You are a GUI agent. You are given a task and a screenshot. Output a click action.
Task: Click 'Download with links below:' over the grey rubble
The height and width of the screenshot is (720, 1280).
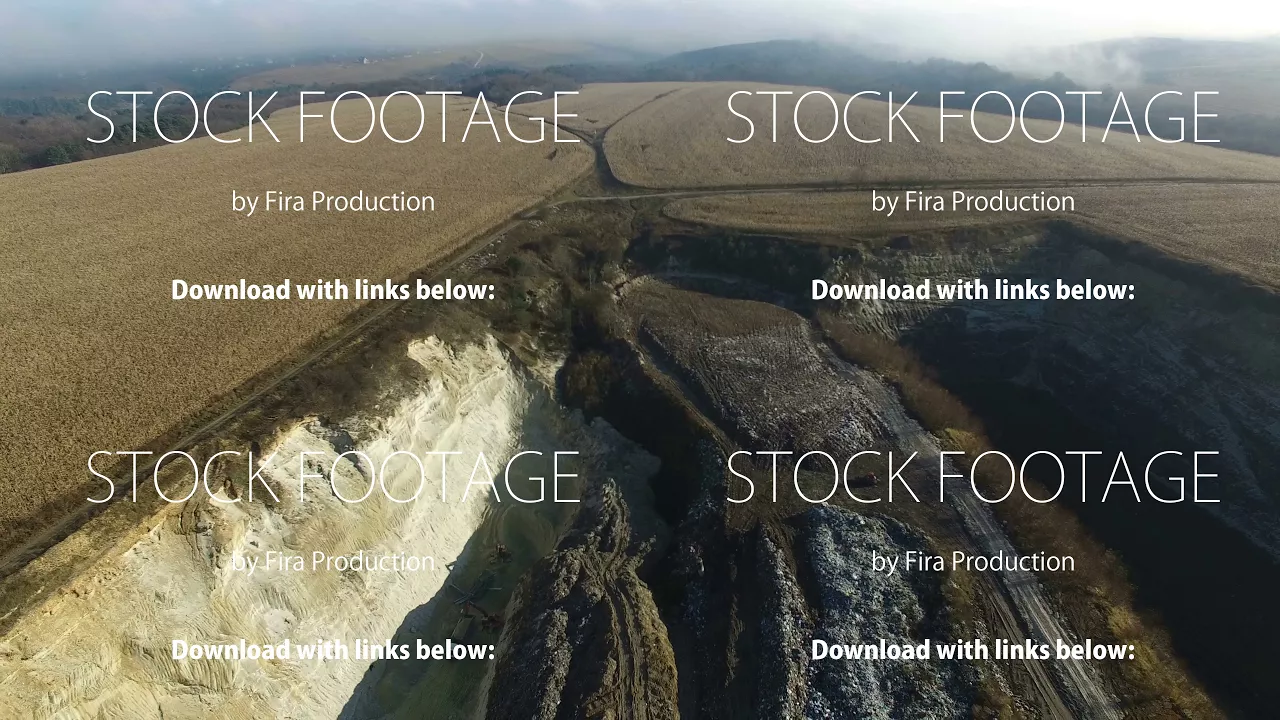click(x=973, y=650)
